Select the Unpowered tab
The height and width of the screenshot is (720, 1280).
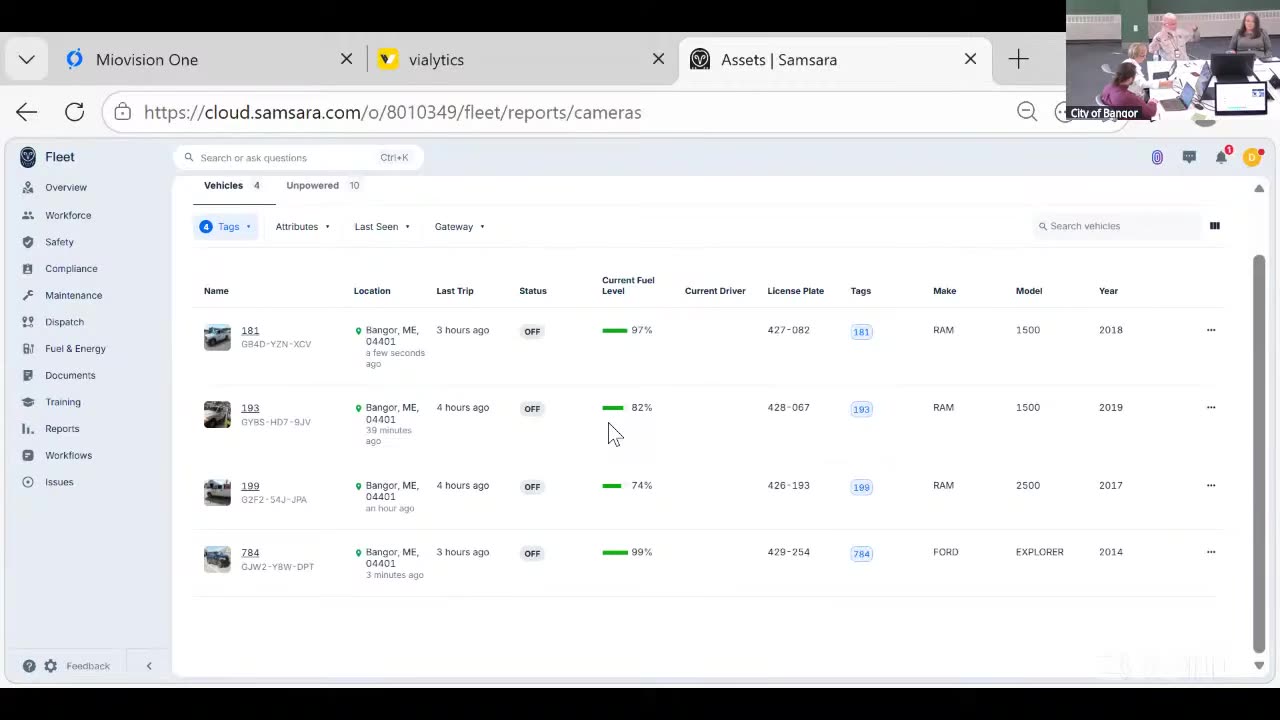tap(322, 186)
